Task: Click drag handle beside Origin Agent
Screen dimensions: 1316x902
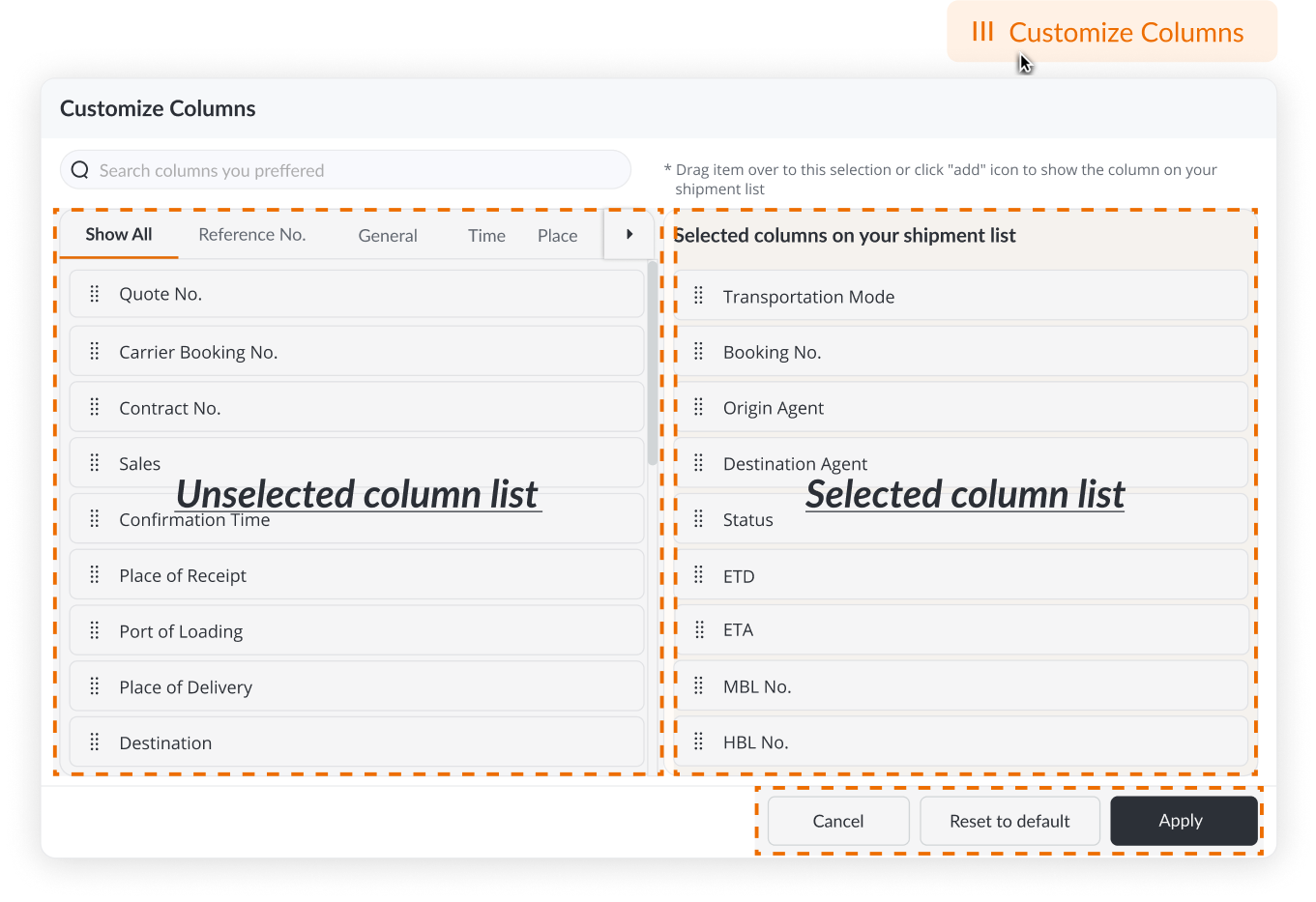Action: pos(699,408)
